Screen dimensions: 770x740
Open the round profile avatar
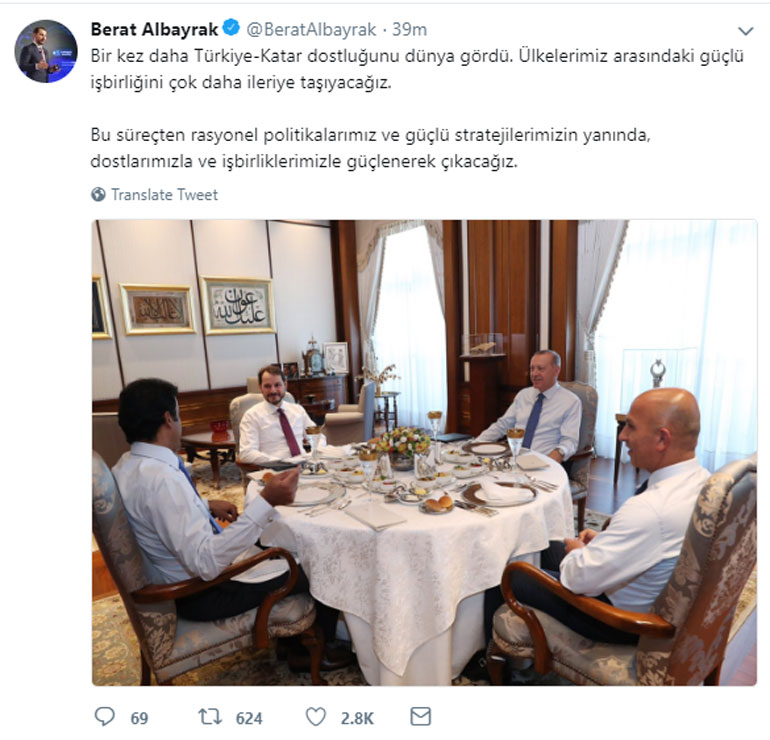[x=46, y=51]
